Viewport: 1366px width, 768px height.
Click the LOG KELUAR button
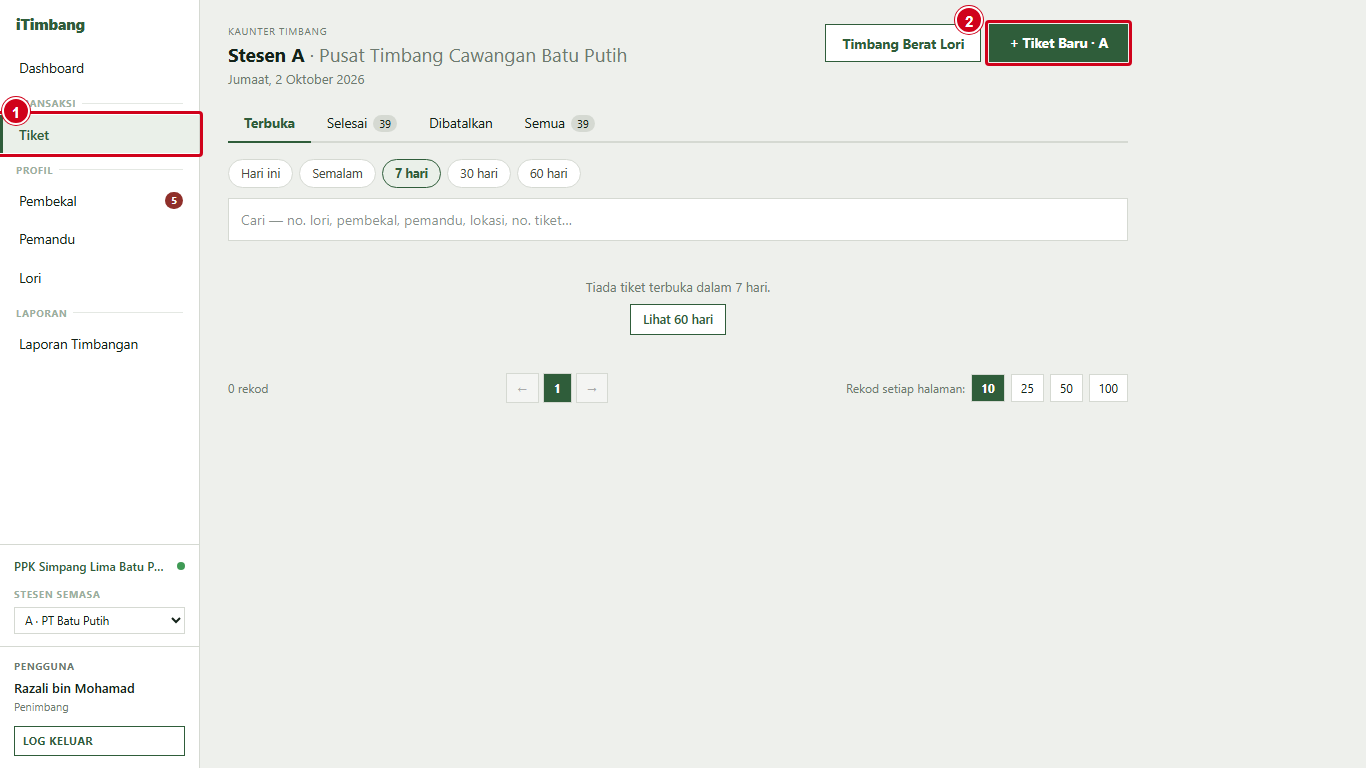pos(99,741)
